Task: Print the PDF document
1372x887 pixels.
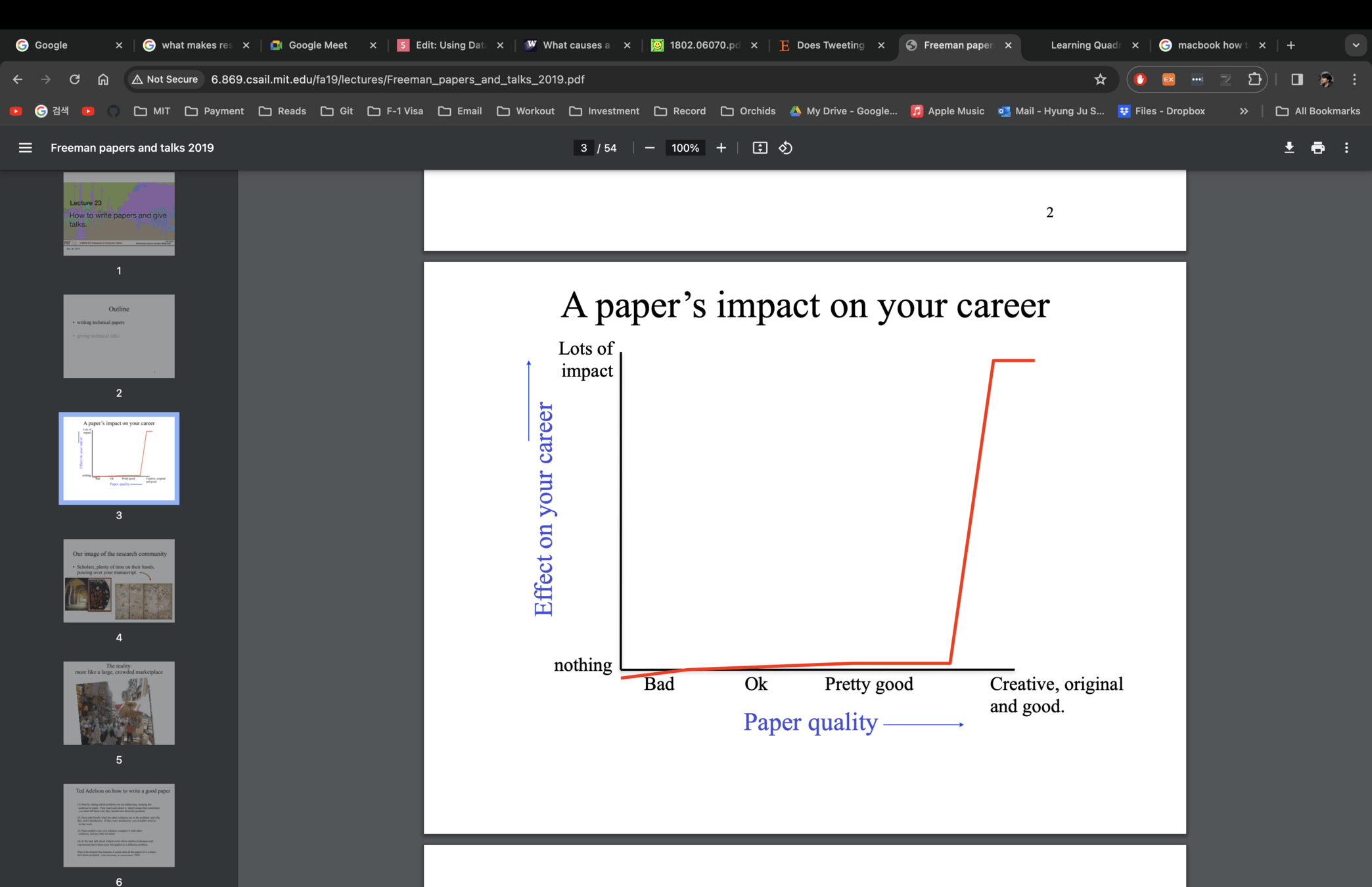Action: pos(1317,148)
